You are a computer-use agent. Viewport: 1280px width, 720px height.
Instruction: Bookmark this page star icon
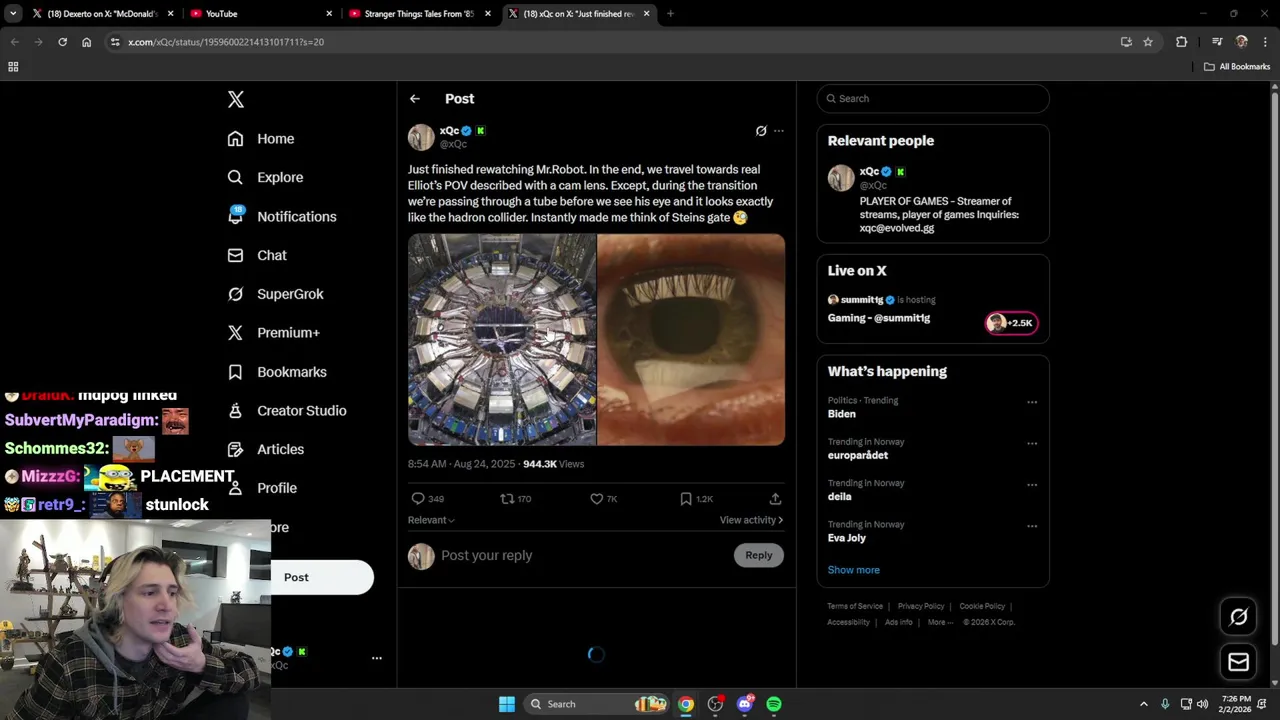click(1148, 42)
